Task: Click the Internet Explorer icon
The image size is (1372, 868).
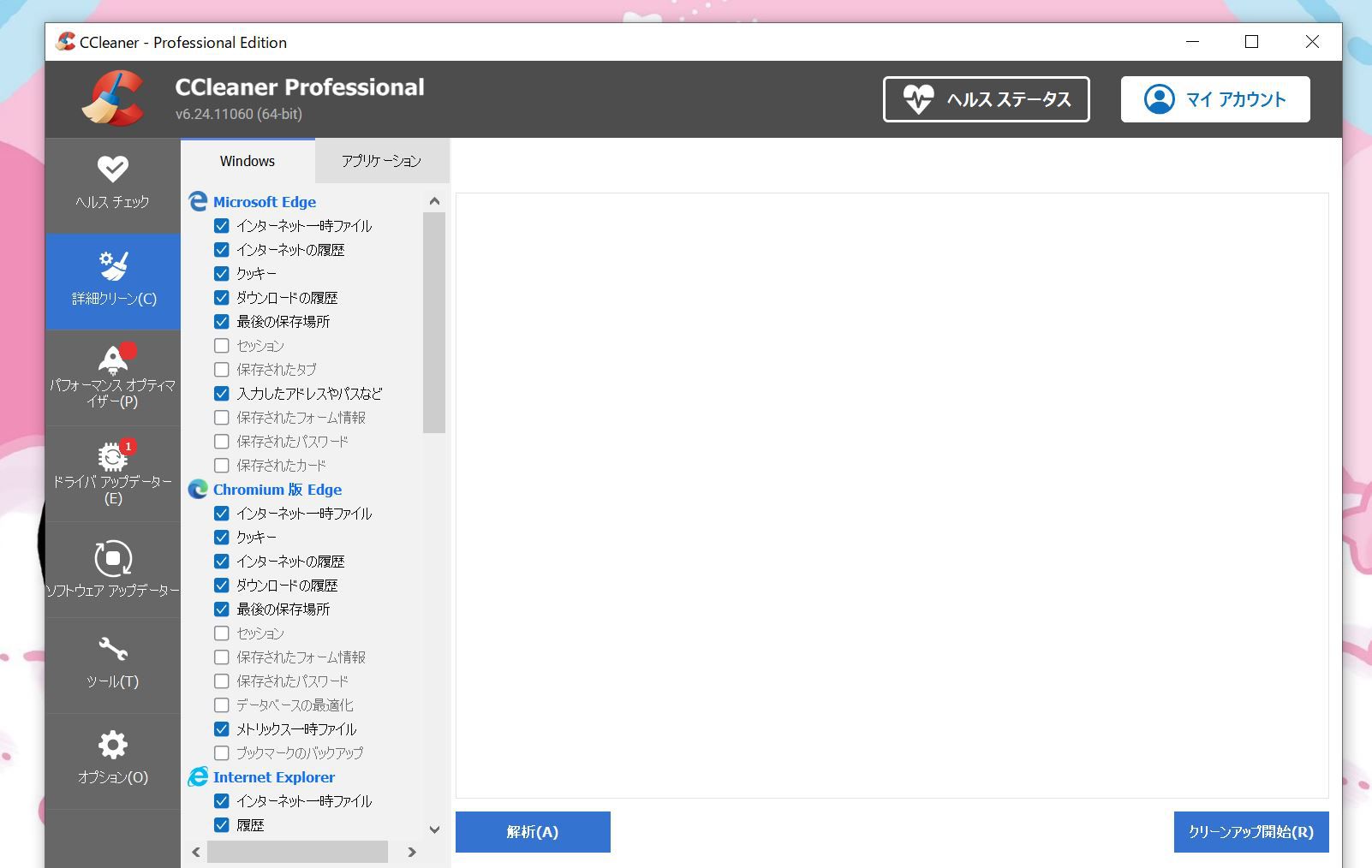Action: (x=198, y=777)
